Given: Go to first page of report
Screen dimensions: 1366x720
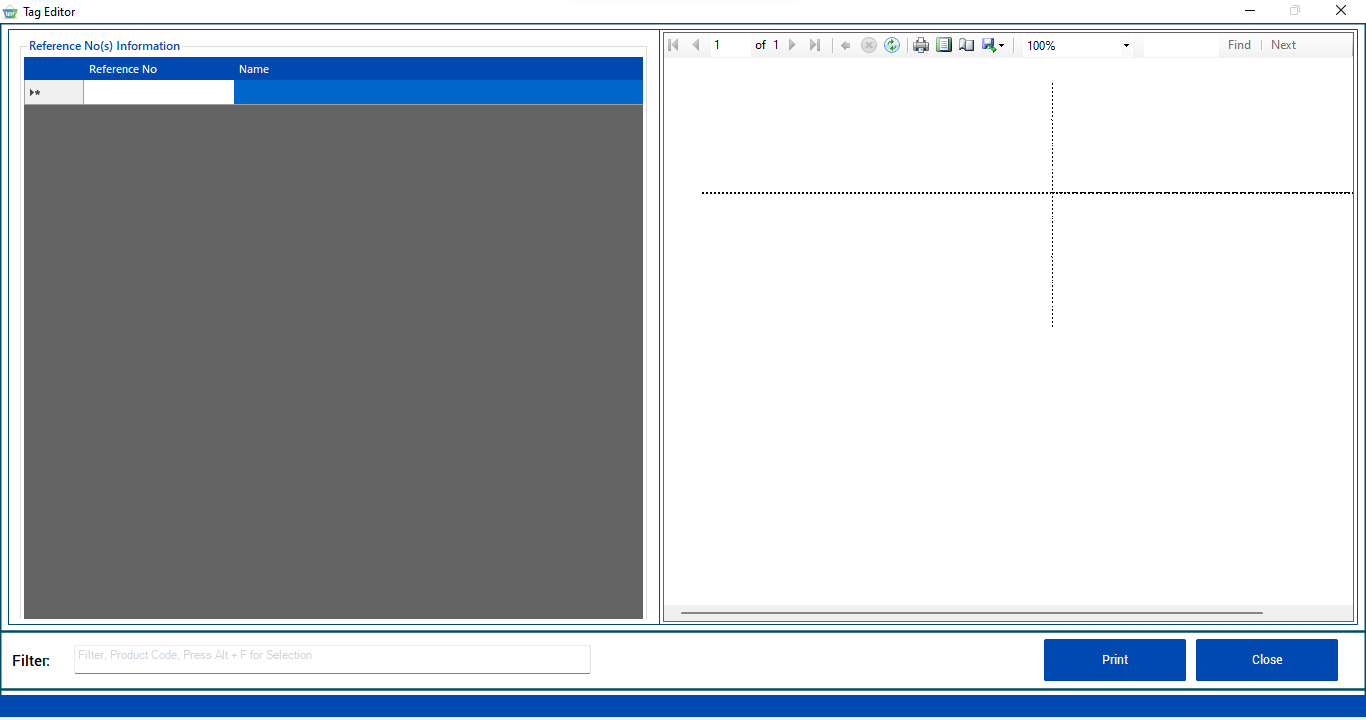Looking at the screenshot, I should tap(673, 45).
